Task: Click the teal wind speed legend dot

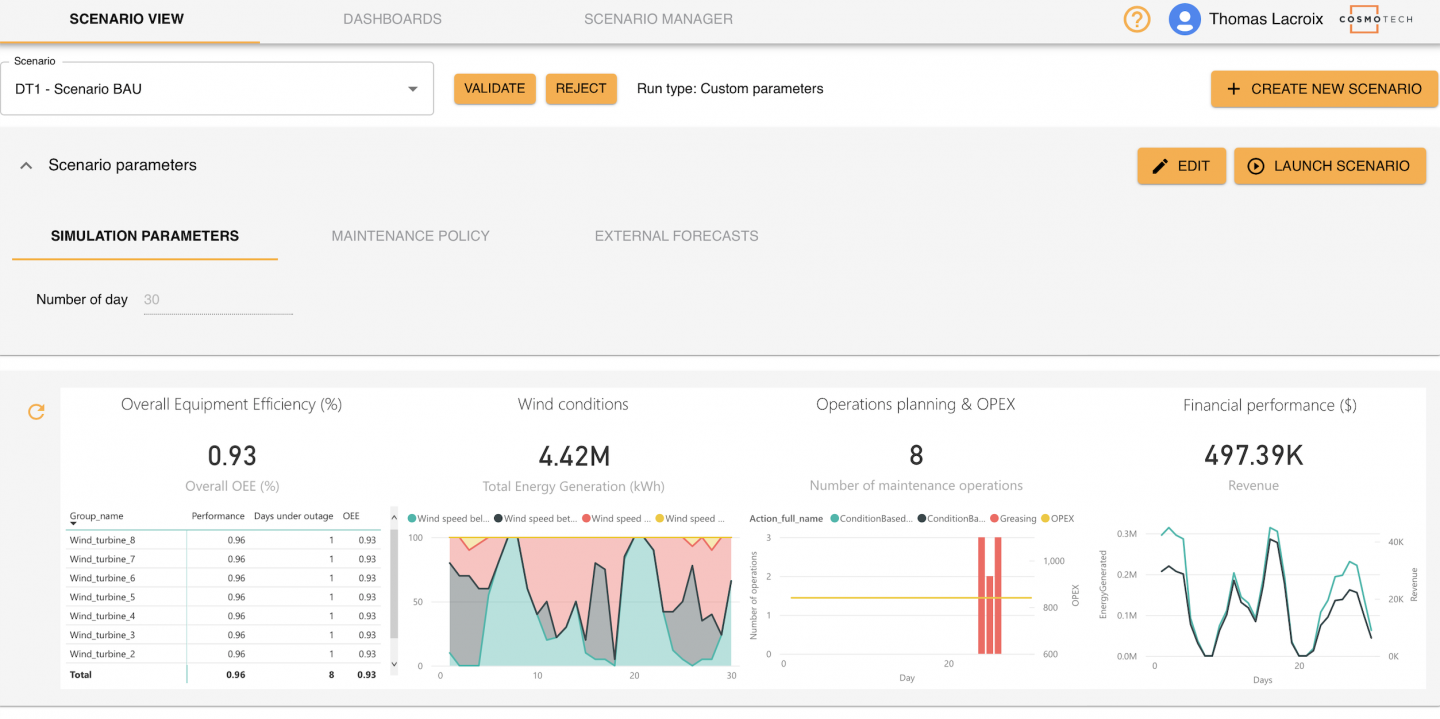Action: 412,519
